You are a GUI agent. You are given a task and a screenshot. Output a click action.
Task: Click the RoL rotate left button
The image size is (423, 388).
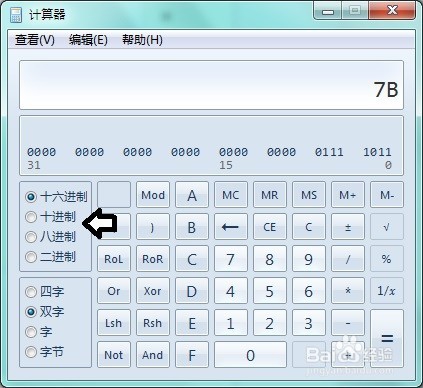pos(114,259)
